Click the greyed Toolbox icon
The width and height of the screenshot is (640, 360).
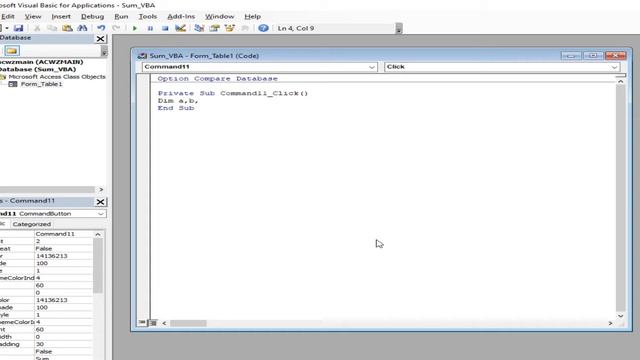pyautogui.click(x=245, y=28)
